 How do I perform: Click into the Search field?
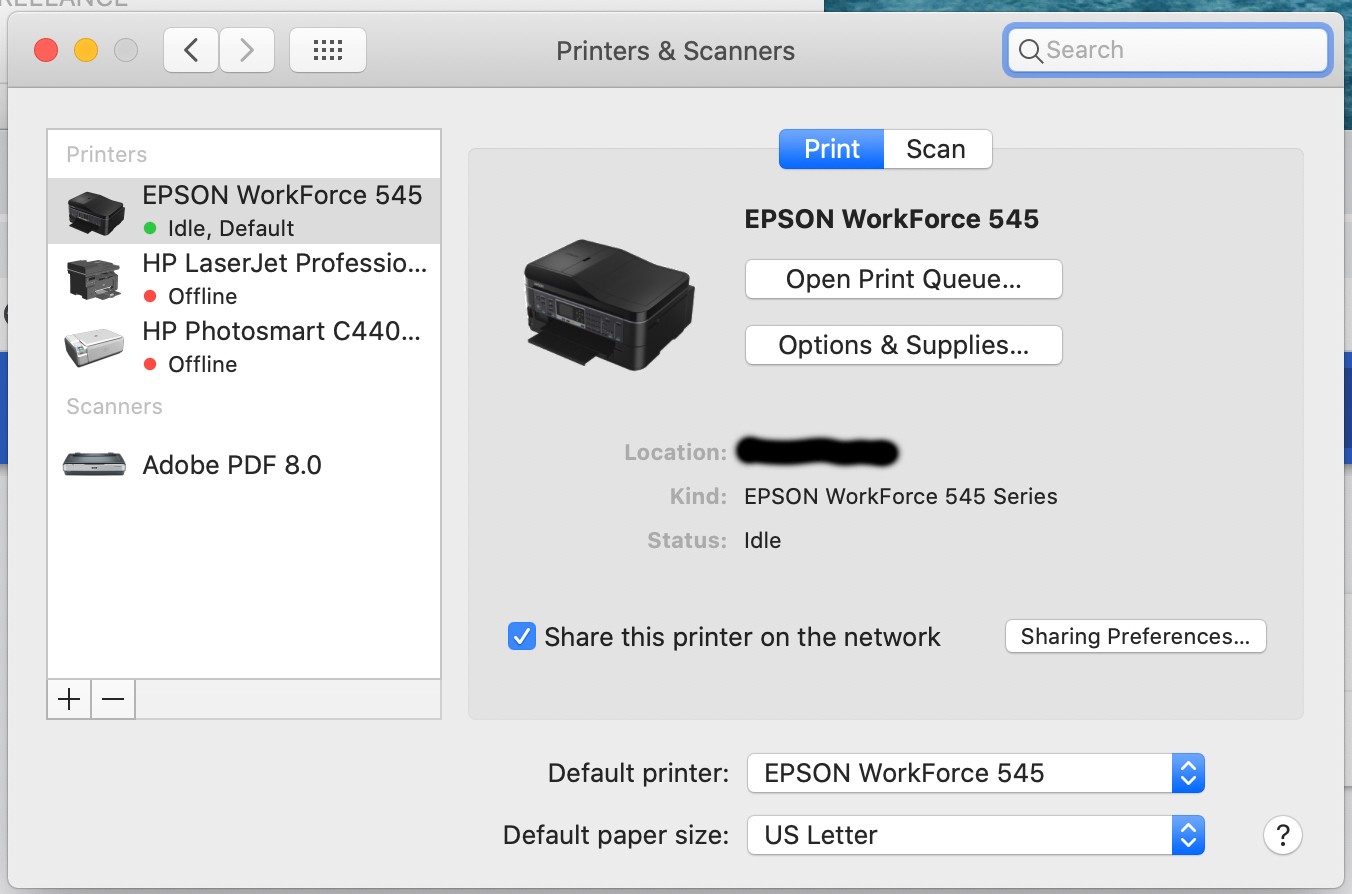pyautogui.click(x=1167, y=50)
